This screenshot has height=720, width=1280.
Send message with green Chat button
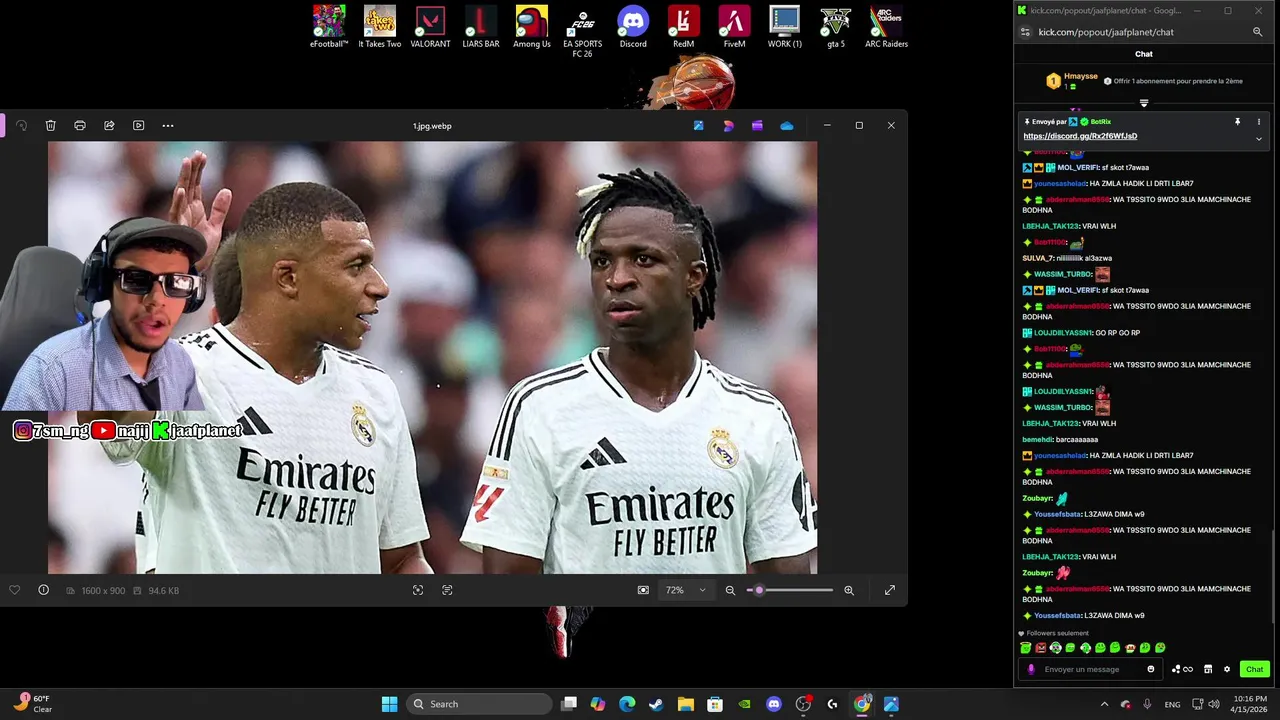pyautogui.click(x=1254, y=669)
